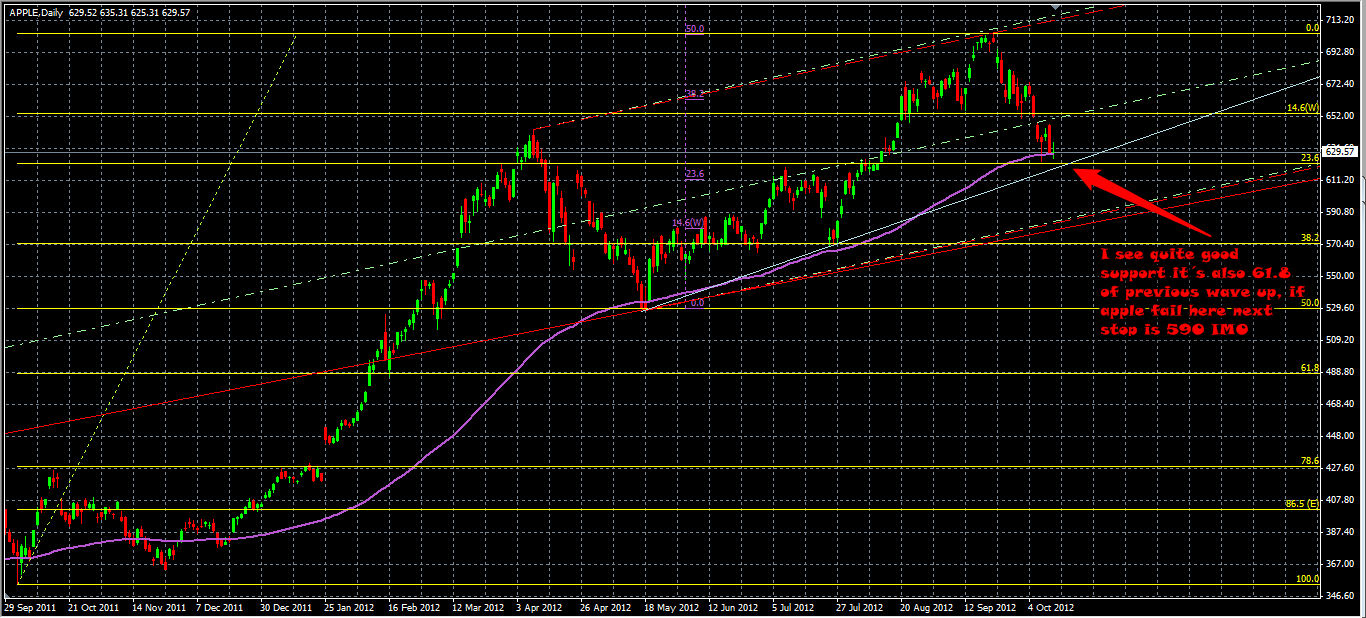
Task: Click price axis value 407.80
Action: [1339, 499]
